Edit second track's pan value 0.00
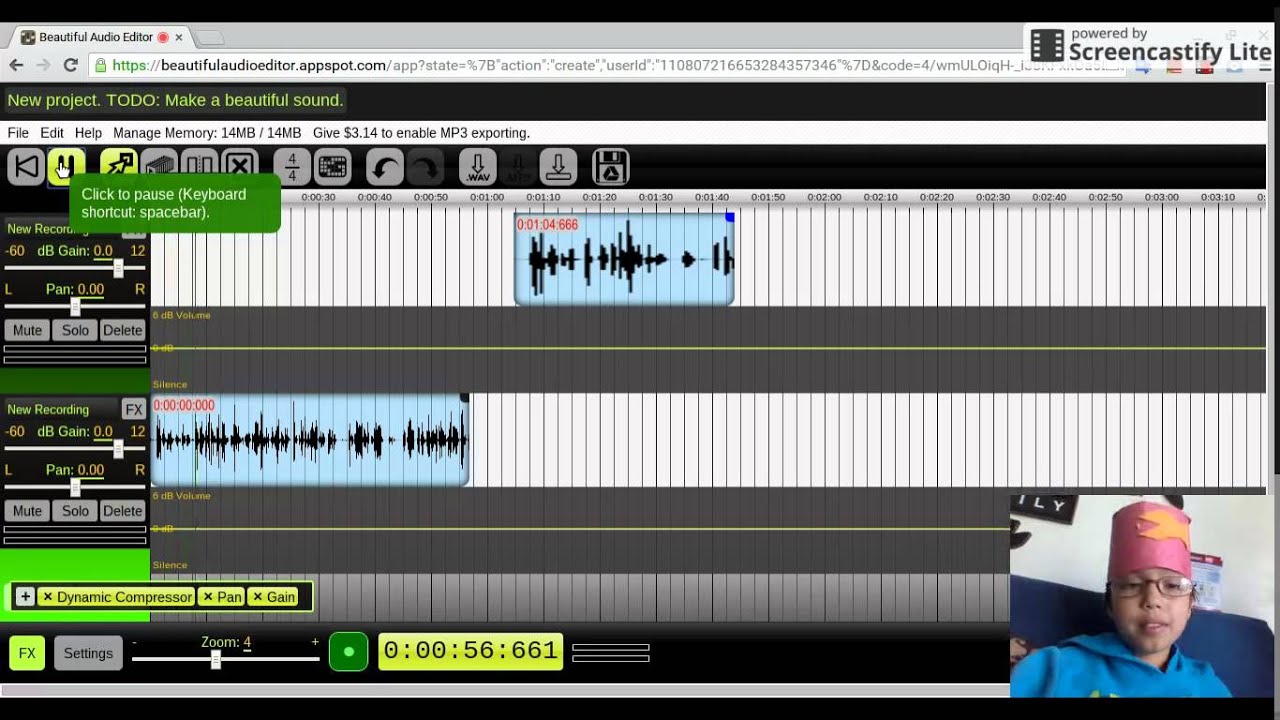The width and height of the screenshot is (1280, 720). point(90,470)
